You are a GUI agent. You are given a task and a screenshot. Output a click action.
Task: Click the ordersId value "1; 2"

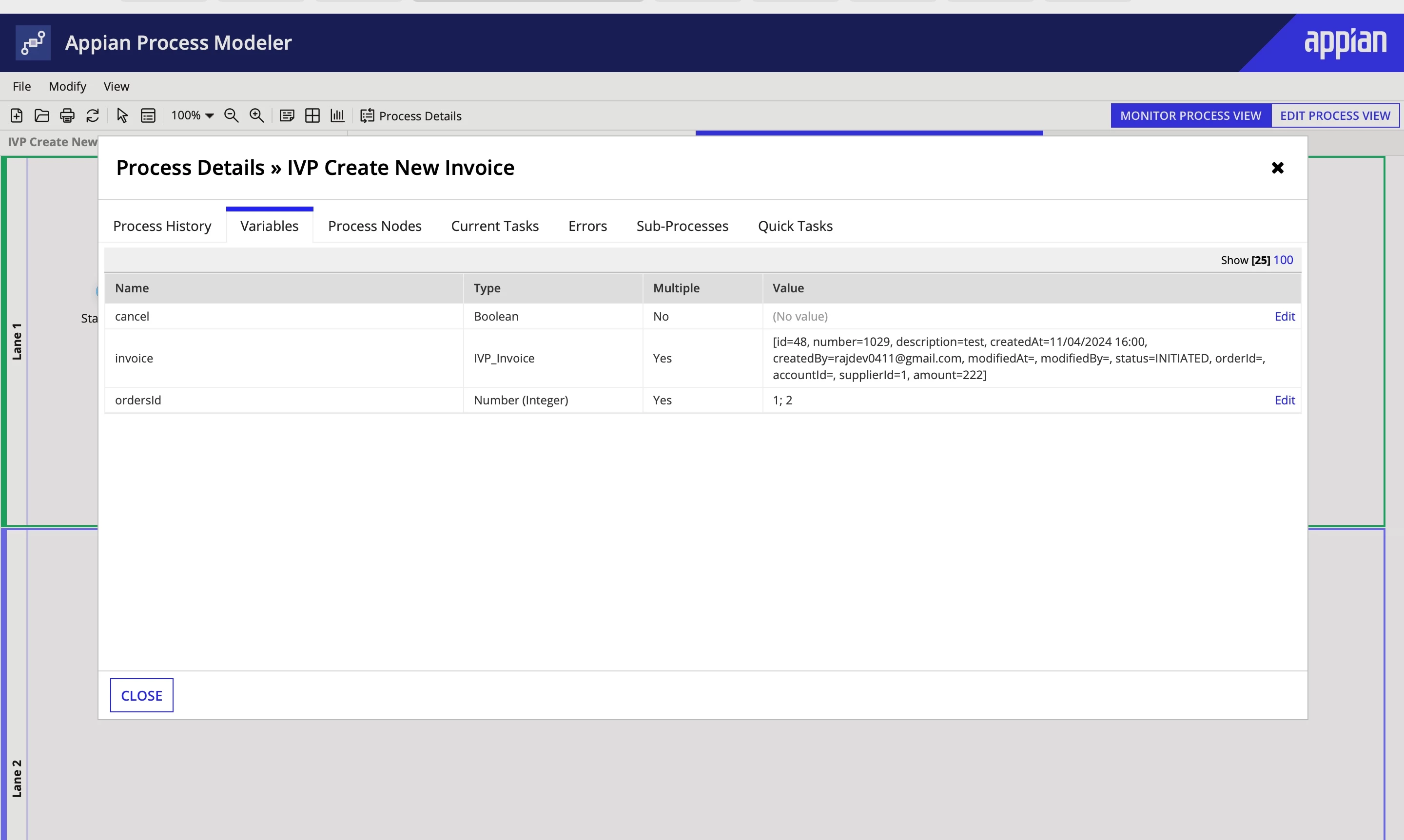coord(782,400)
